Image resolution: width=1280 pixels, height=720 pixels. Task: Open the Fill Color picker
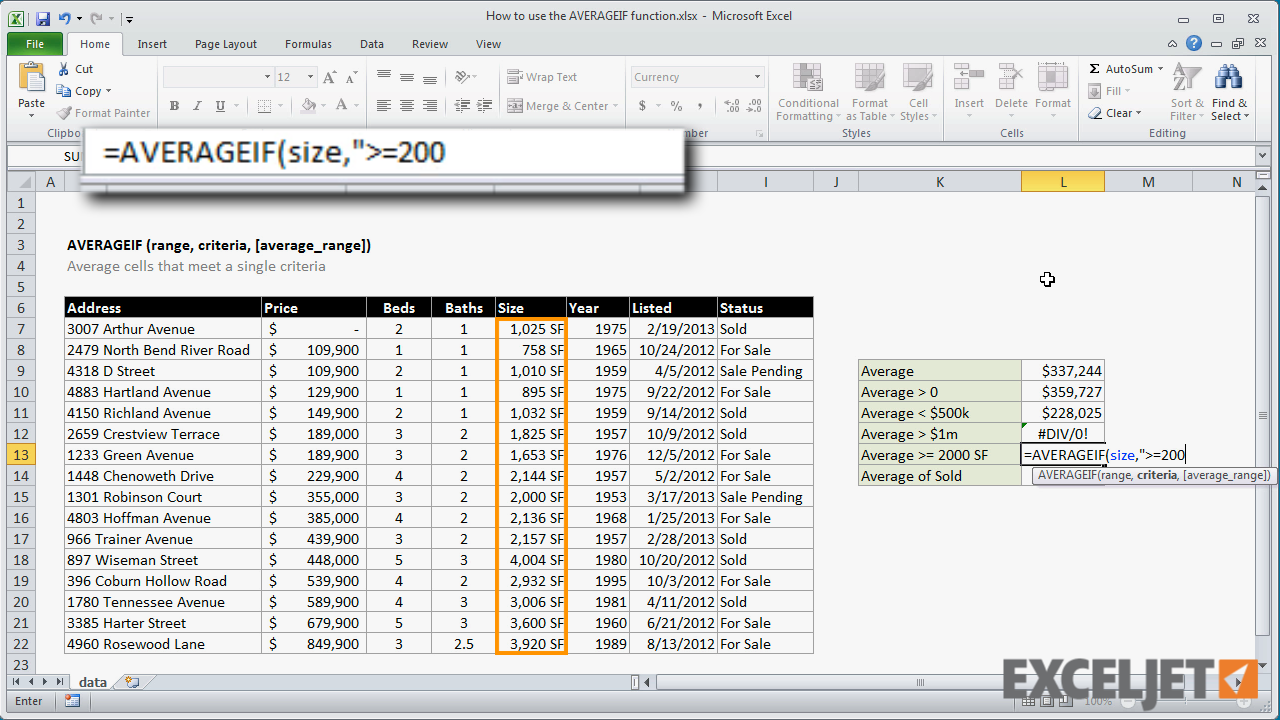pos(323,105)
